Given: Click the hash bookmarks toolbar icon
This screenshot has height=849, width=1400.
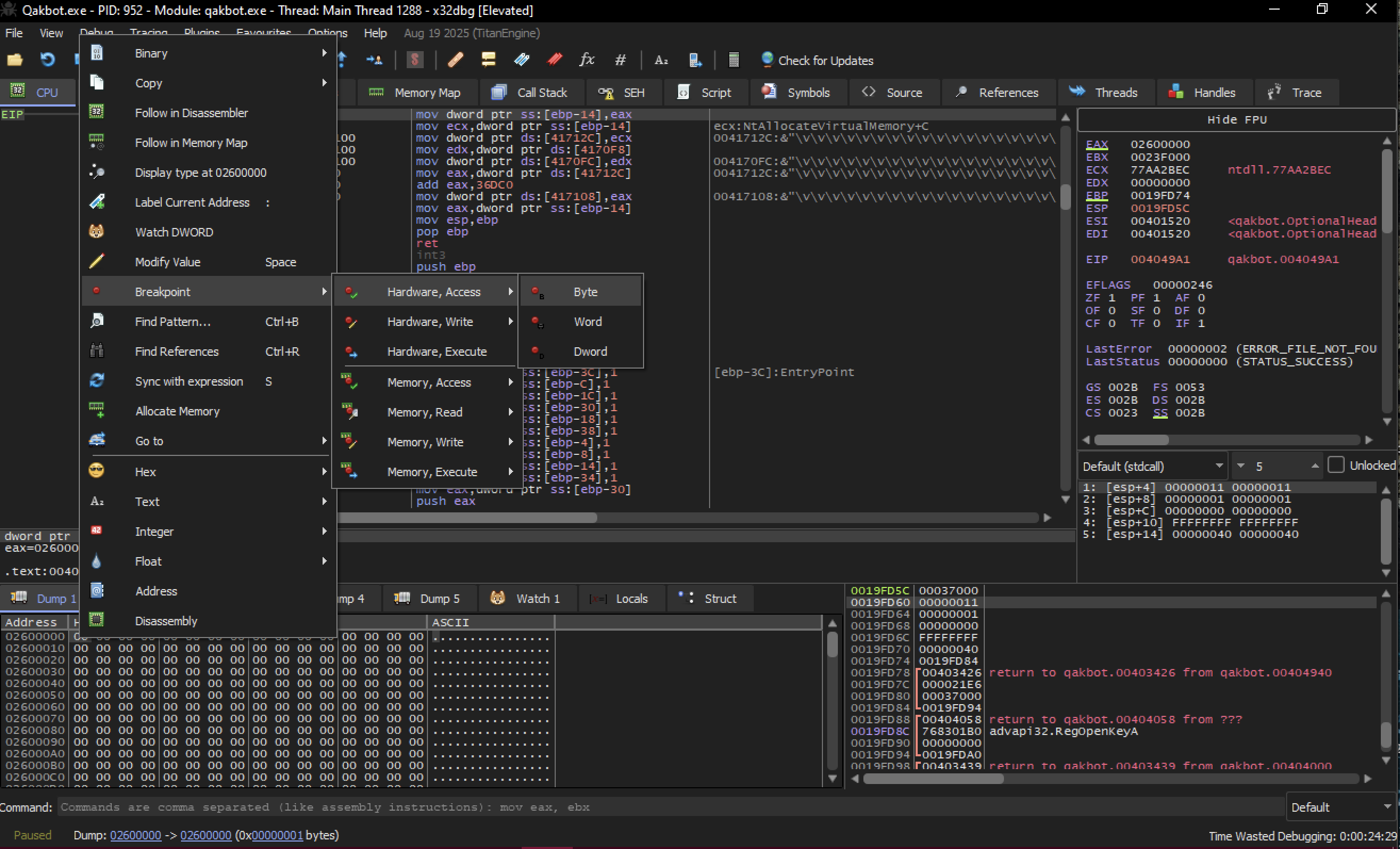Looking at the screenshot, I should [x=621, y=59].
